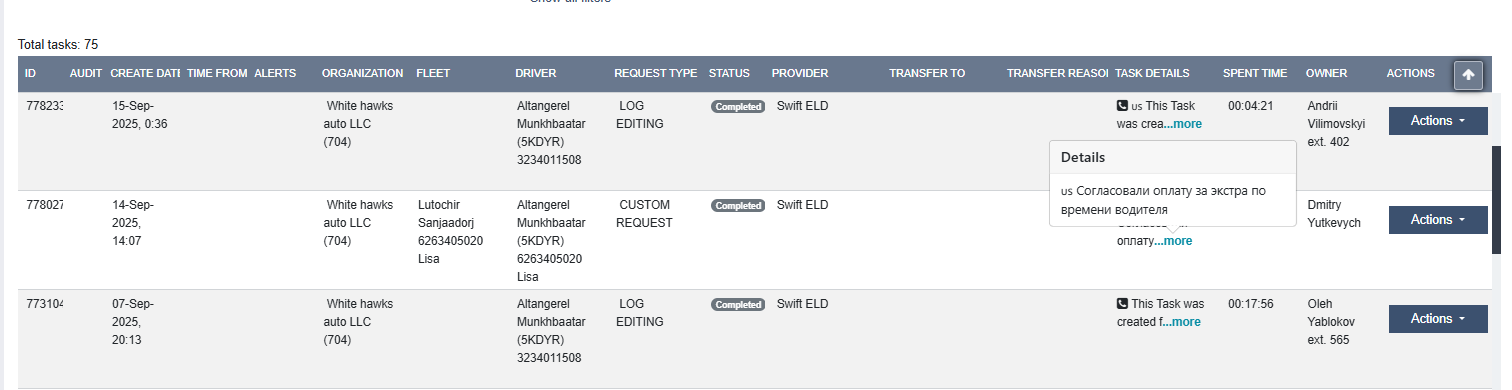Viewport: 1512px width, 390px height.
Task: Click the SPENT TIME column header
Action: pyautogui.click(x=1255, y=73)
